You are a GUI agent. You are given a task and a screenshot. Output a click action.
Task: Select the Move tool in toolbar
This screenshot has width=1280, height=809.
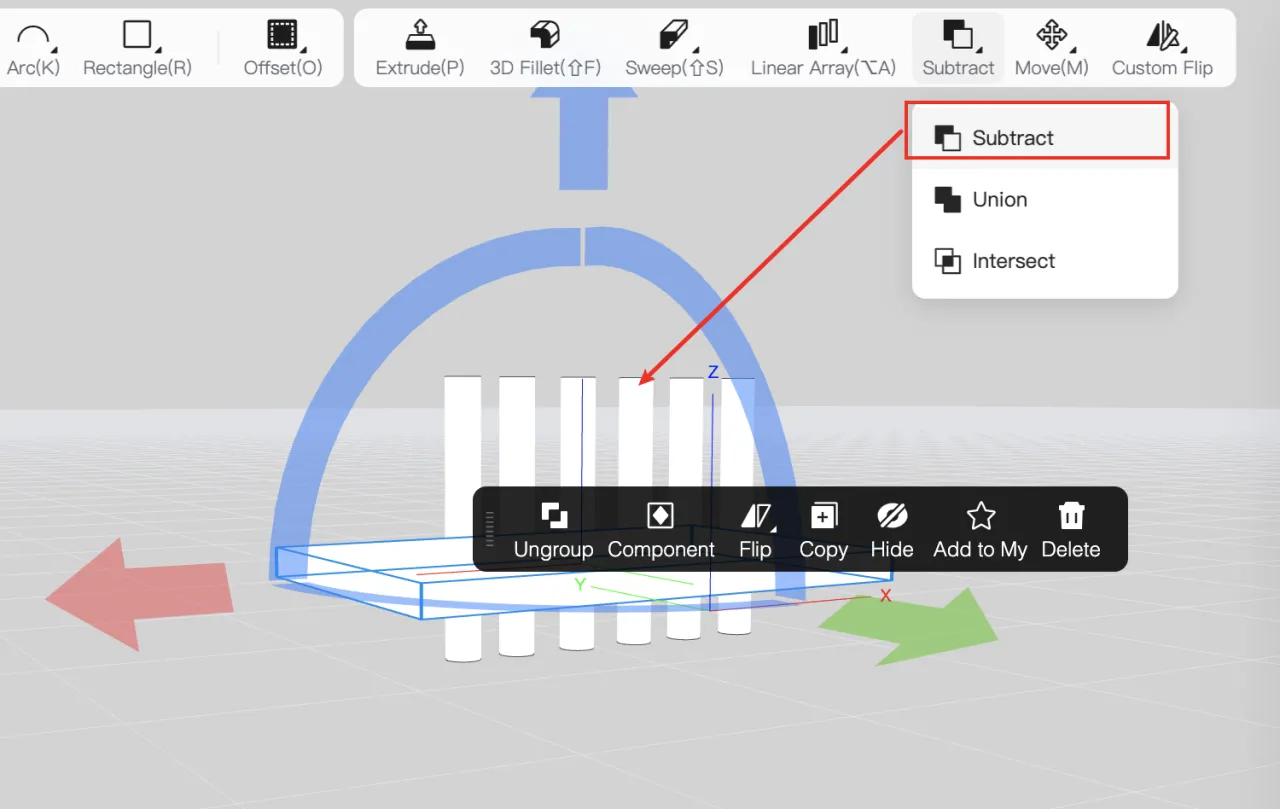pos(1051,38)
